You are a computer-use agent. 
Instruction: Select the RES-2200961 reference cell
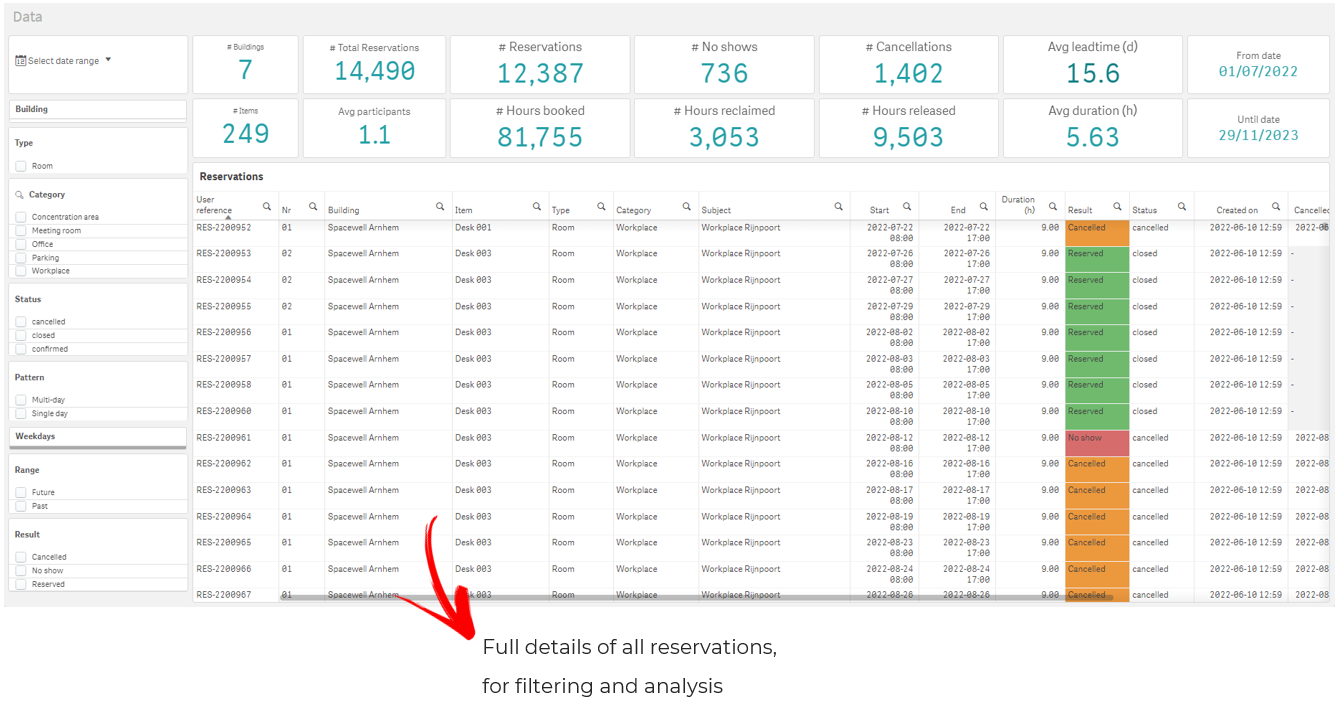[x=224, y=438]
